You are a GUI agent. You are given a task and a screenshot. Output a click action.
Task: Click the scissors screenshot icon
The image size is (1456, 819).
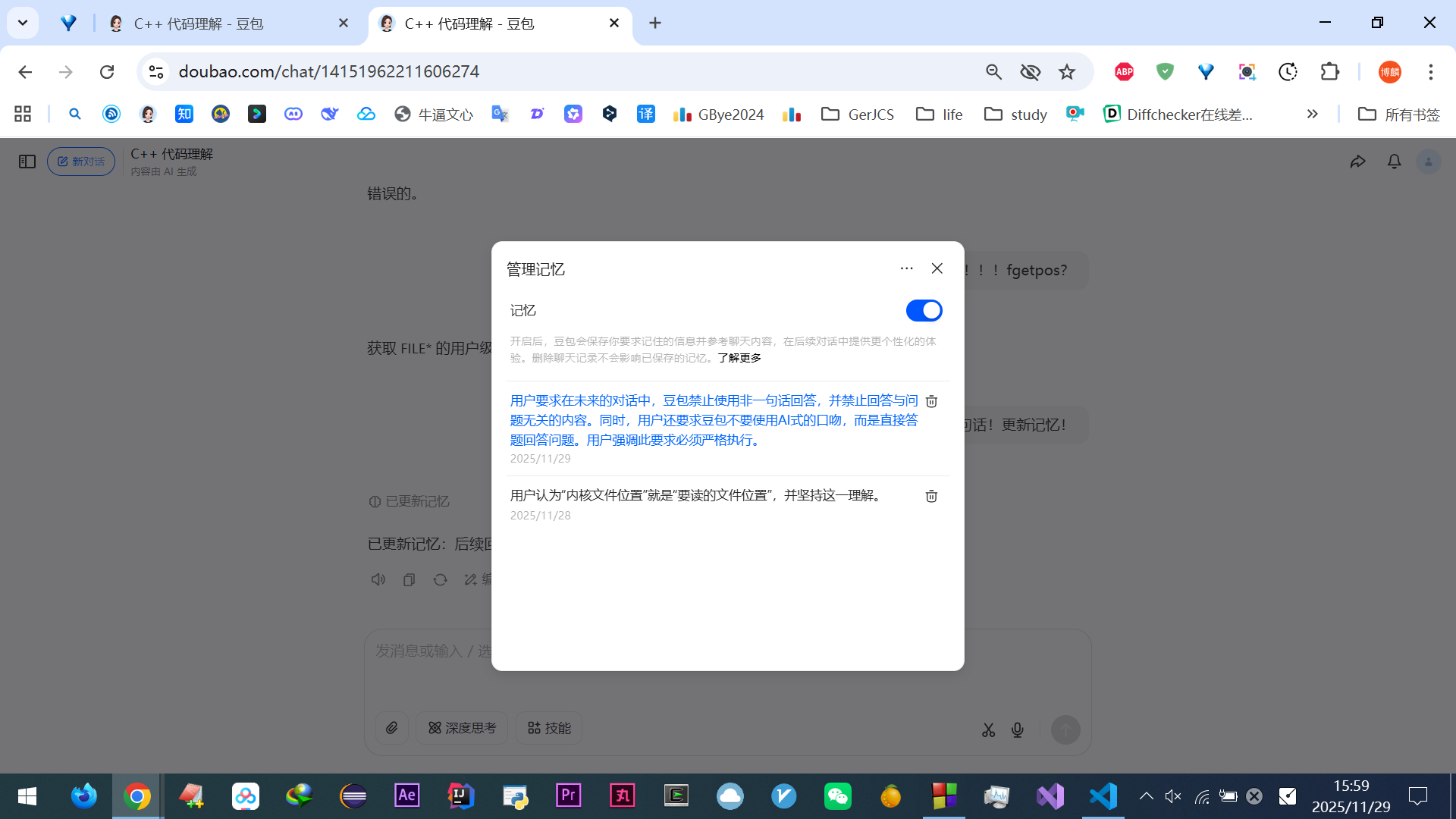click(x=988, y=730)
